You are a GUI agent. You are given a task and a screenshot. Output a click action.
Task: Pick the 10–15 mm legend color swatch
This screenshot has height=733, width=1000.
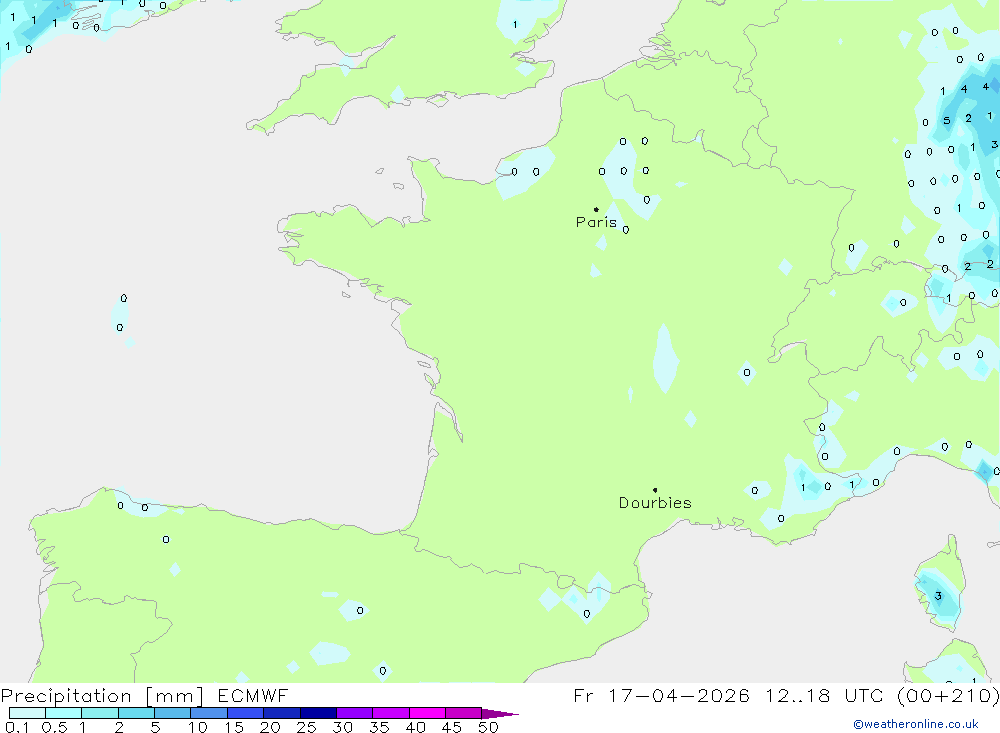coord(209,713)
